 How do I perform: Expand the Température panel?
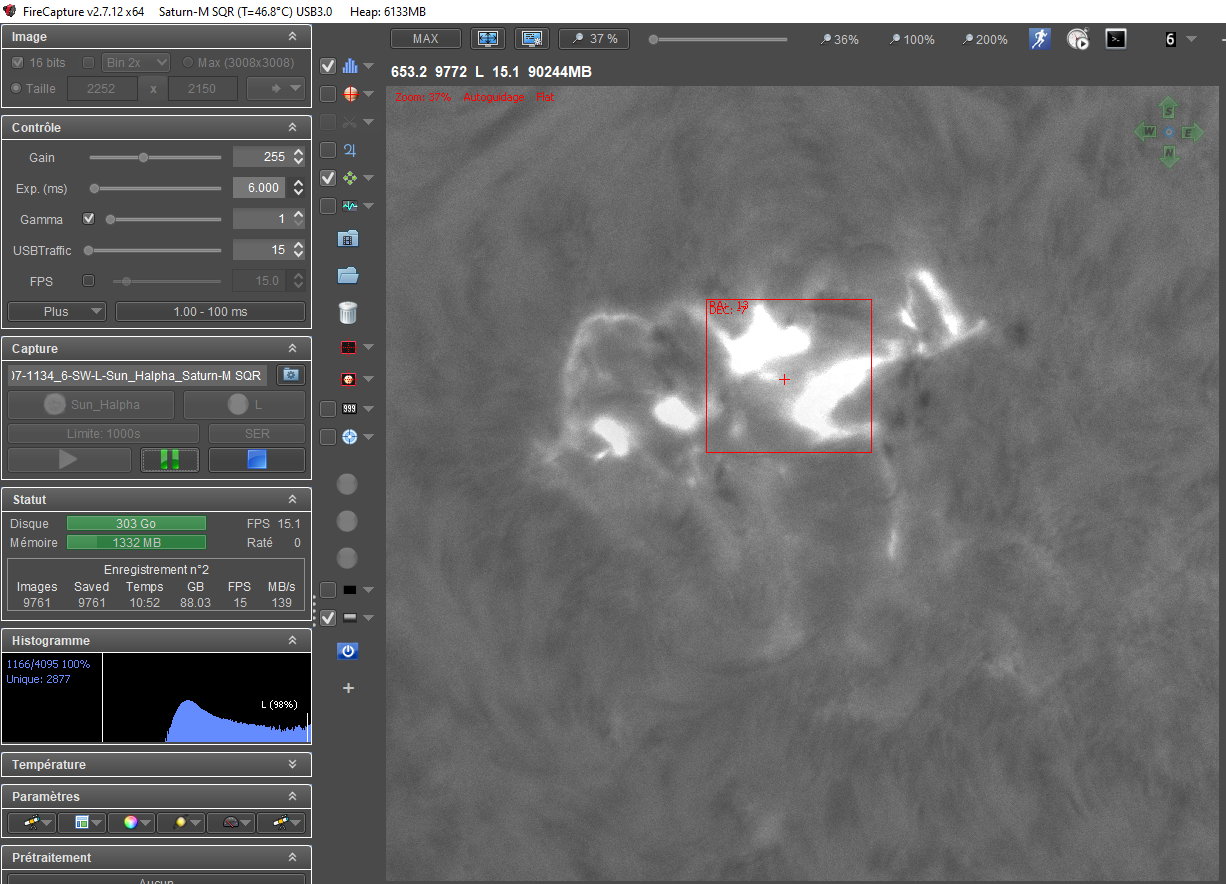[x=292, y=765]
